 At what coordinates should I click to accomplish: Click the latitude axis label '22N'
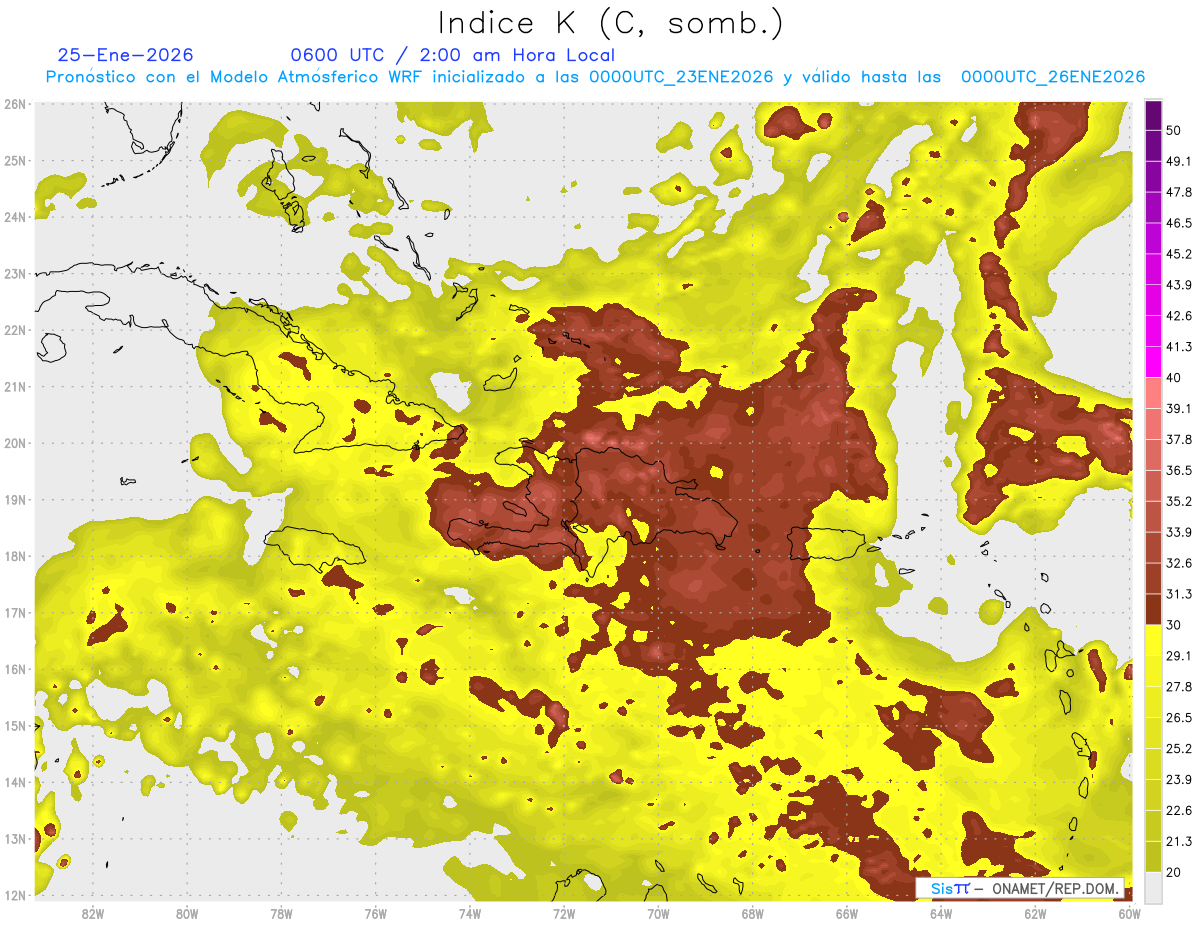15,330
